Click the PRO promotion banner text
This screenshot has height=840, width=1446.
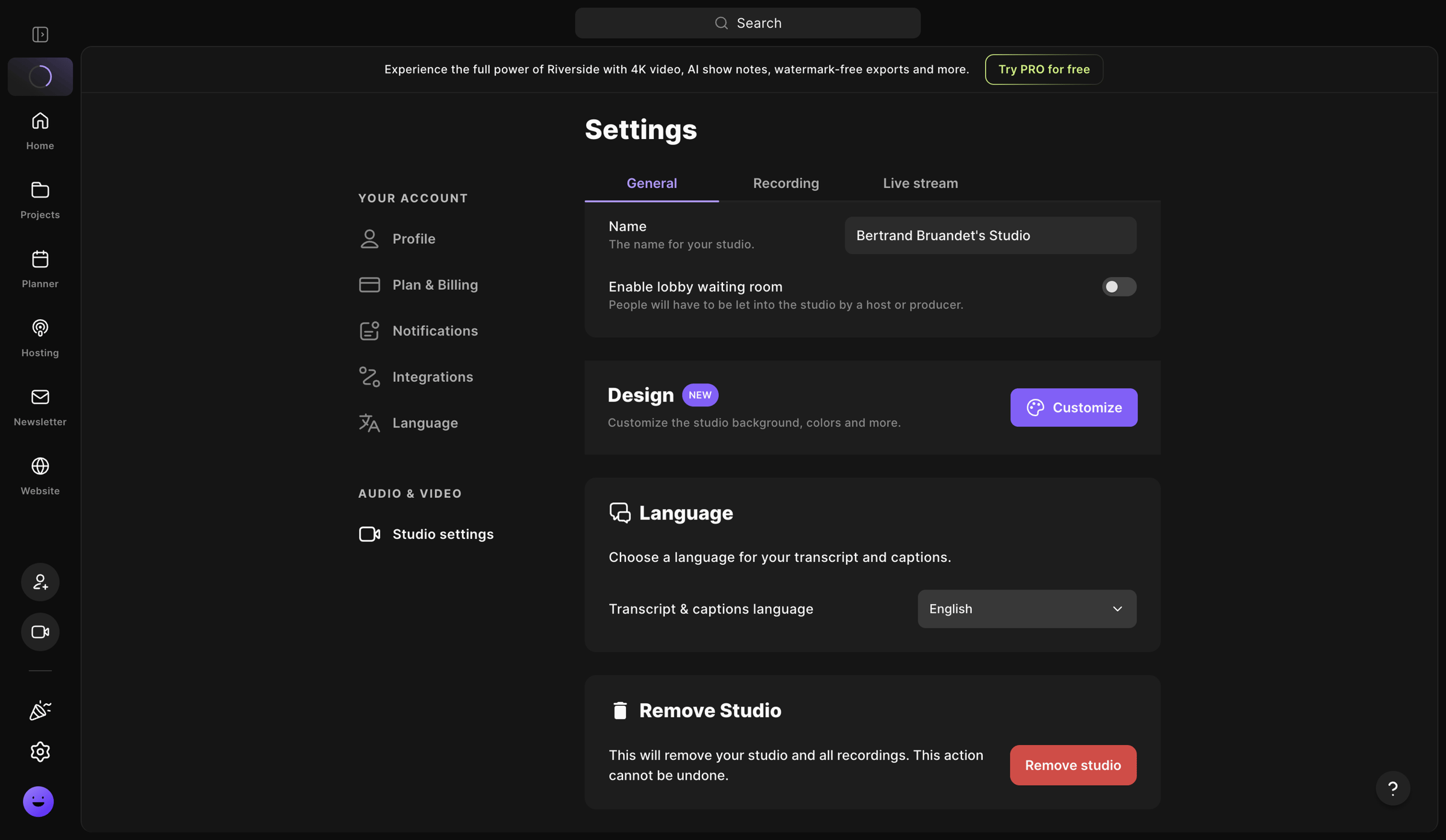tap(677, 69)
